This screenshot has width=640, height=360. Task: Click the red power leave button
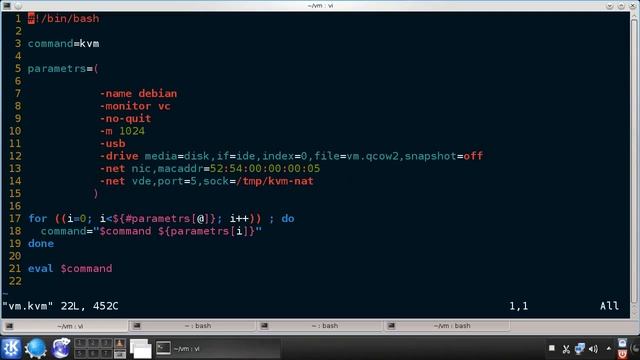click(x=622, y=354)
